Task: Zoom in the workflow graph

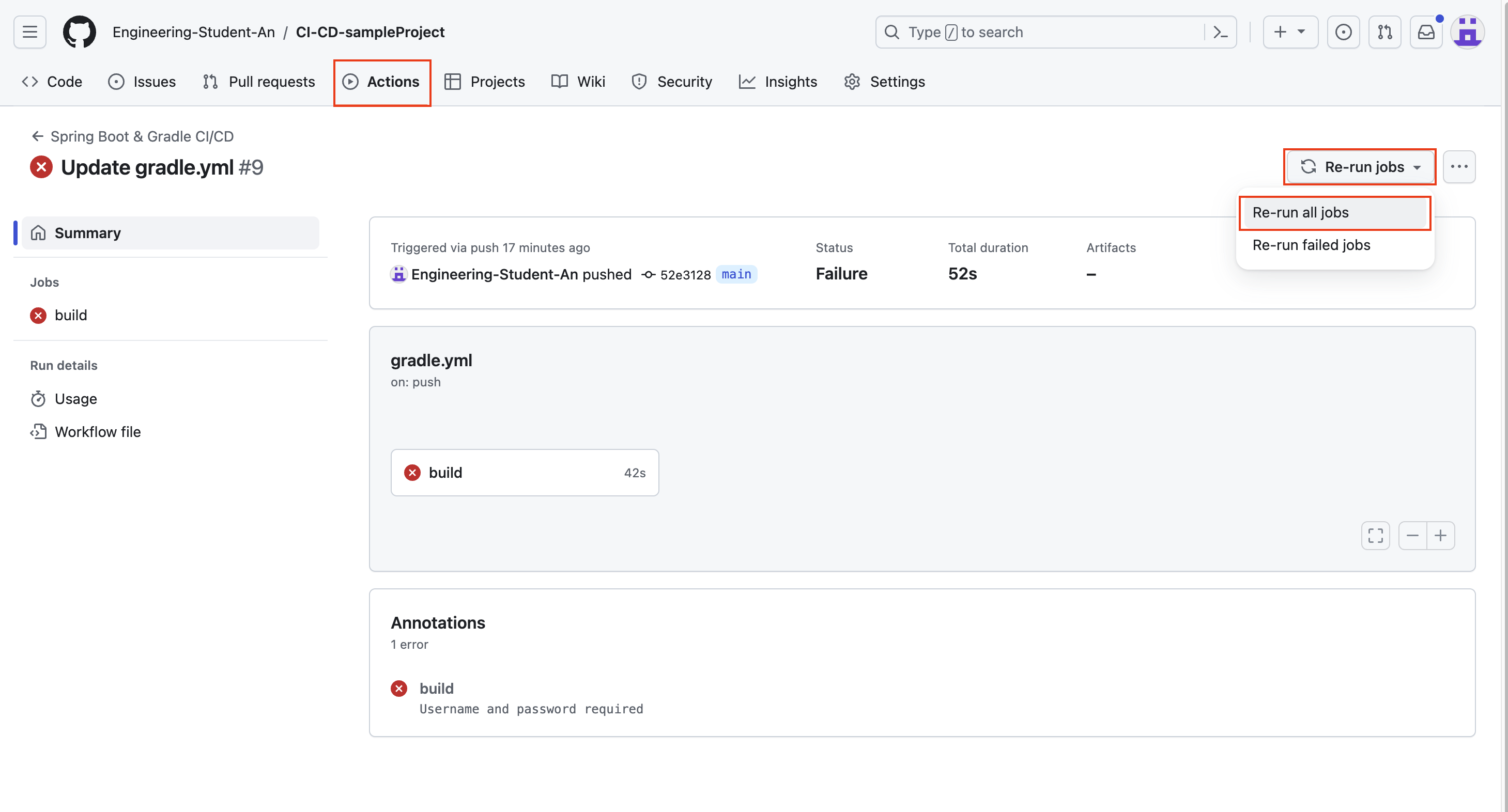Action: pos(1441,535)
